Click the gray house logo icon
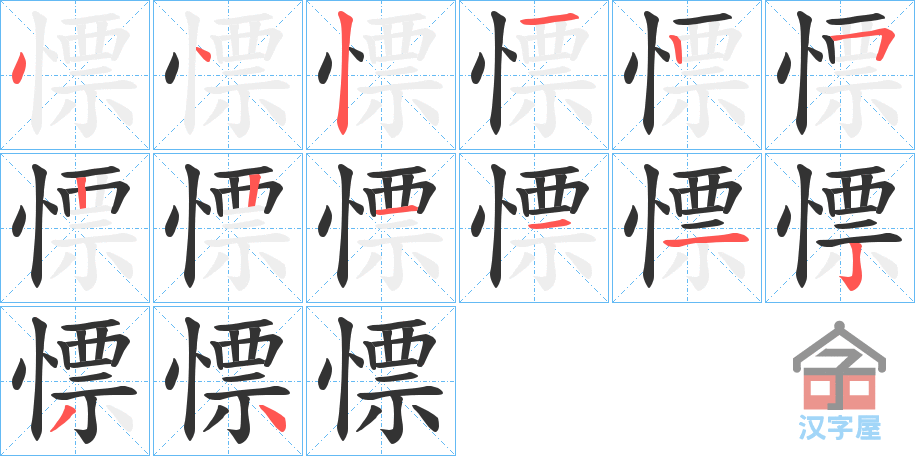The width and height of the screenshot is (915, 456). pyautogui.click(x=839, y=366)
